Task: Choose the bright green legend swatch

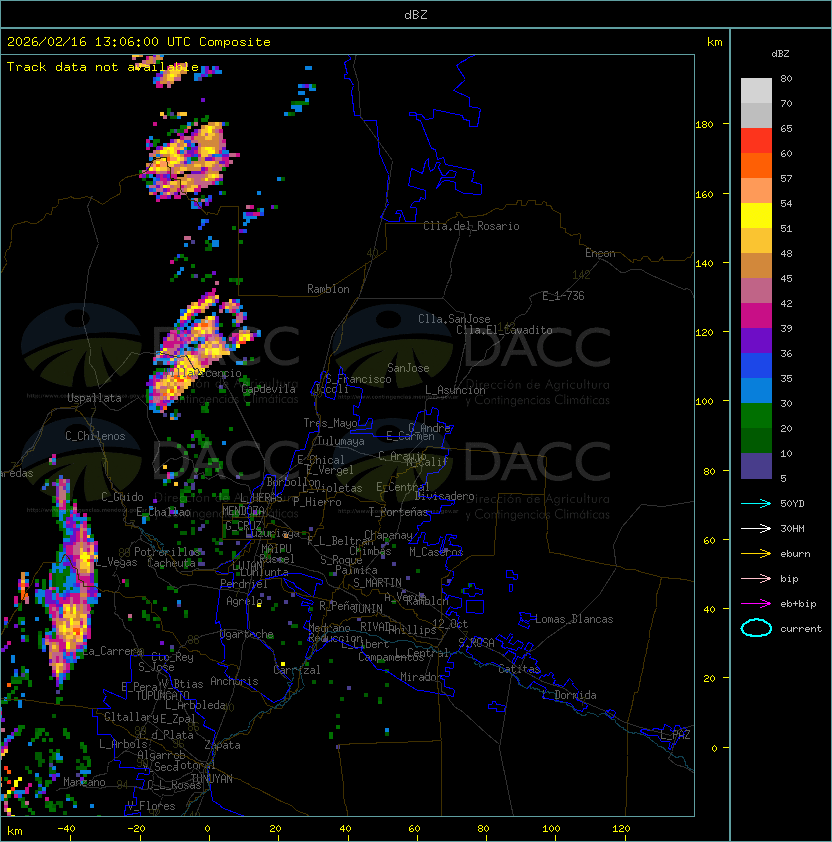Action: pos(756,415)
